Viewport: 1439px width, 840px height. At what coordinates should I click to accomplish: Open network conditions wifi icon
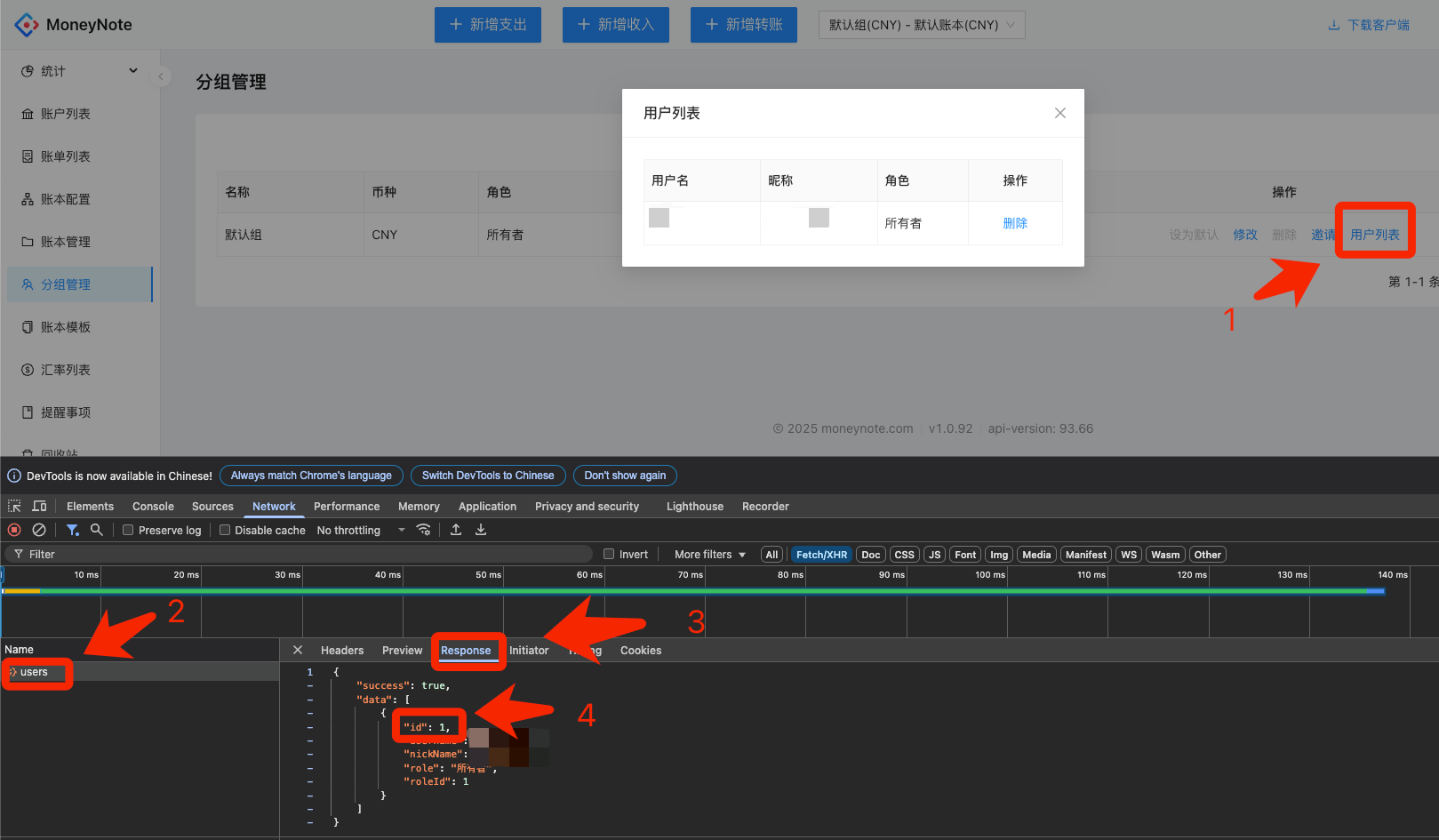tap(424, 530)
